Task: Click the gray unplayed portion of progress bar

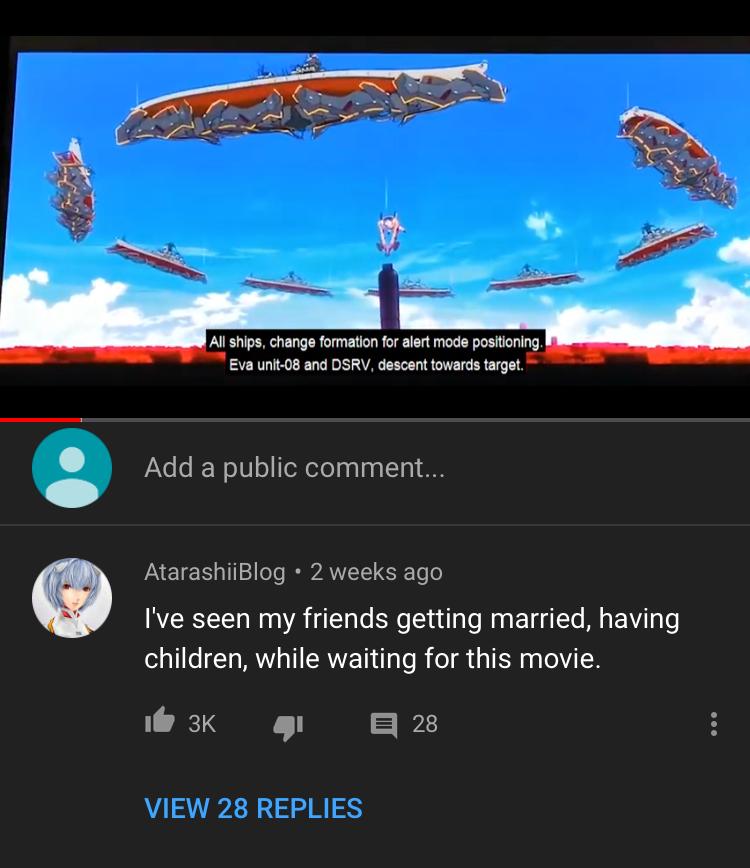Action: (x=416, y=420)
